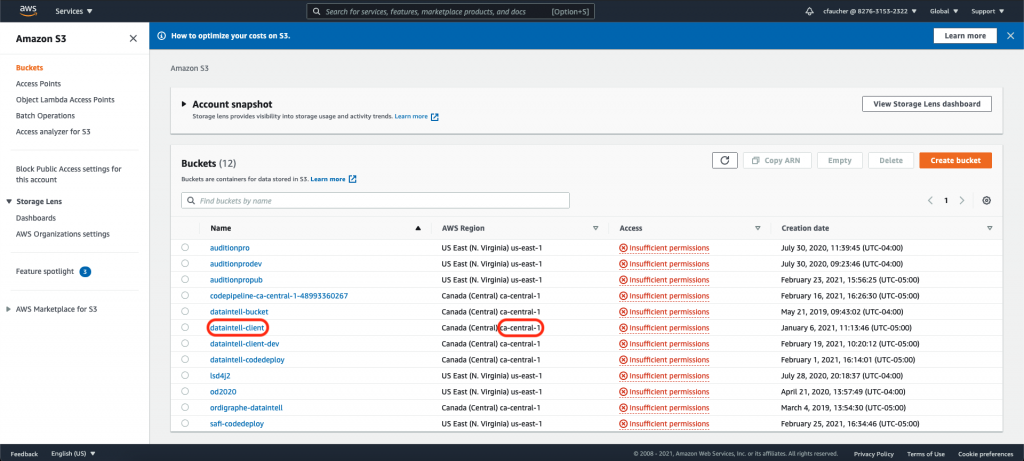Open Batch Operations in the sidebar
Screen dimensions: 1024x461
[x=45, y=116]
